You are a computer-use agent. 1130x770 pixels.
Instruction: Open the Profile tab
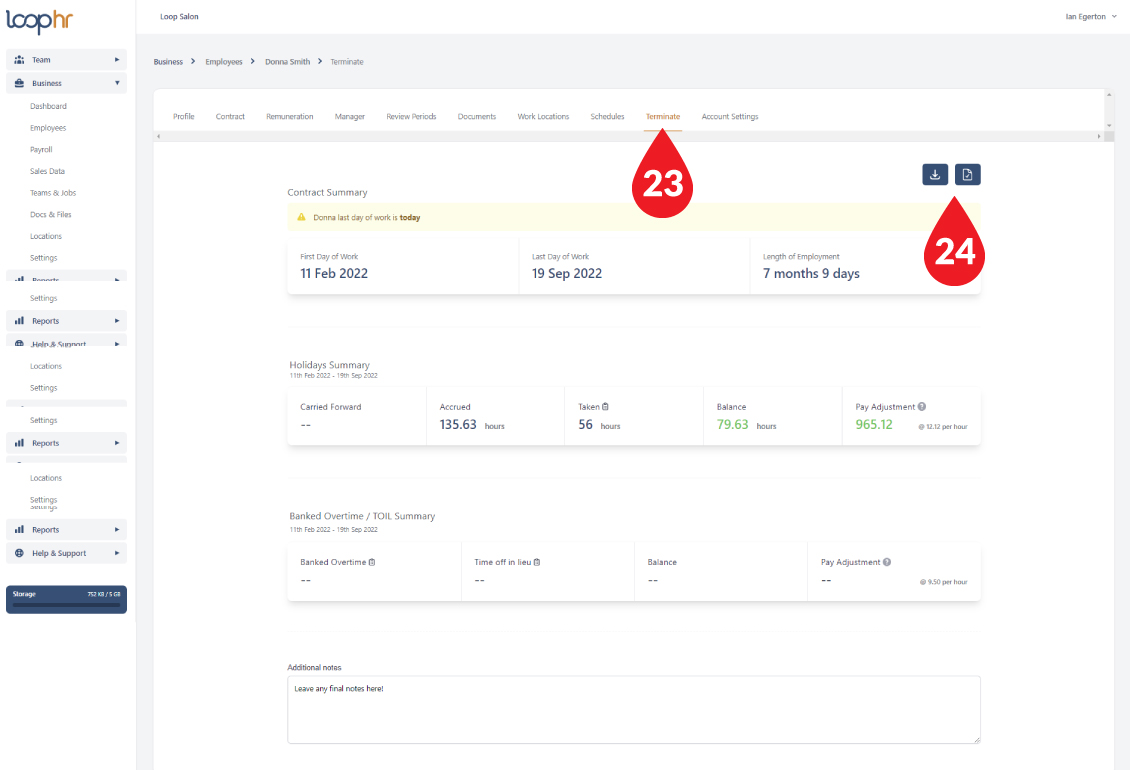184,116
